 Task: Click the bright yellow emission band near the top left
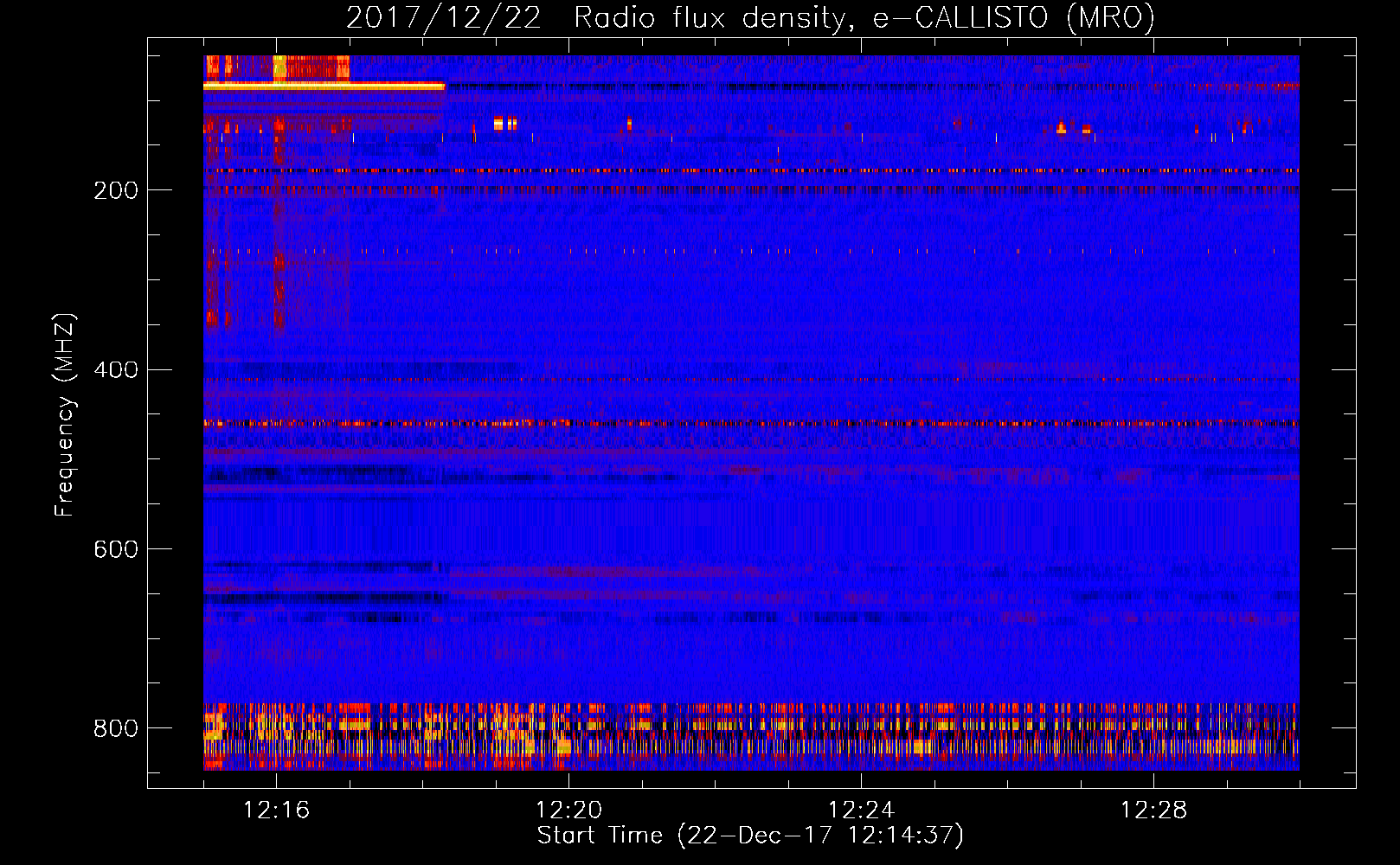324,86
